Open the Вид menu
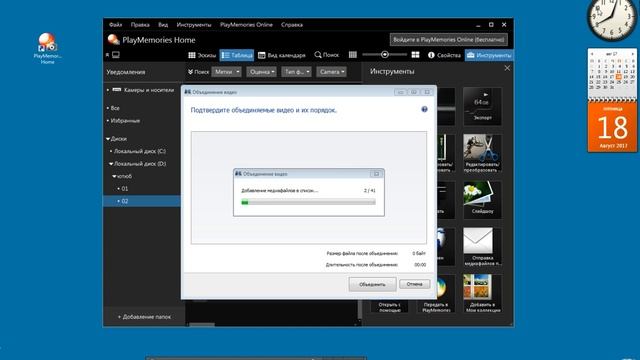640x360 pixels. point(163,25)
